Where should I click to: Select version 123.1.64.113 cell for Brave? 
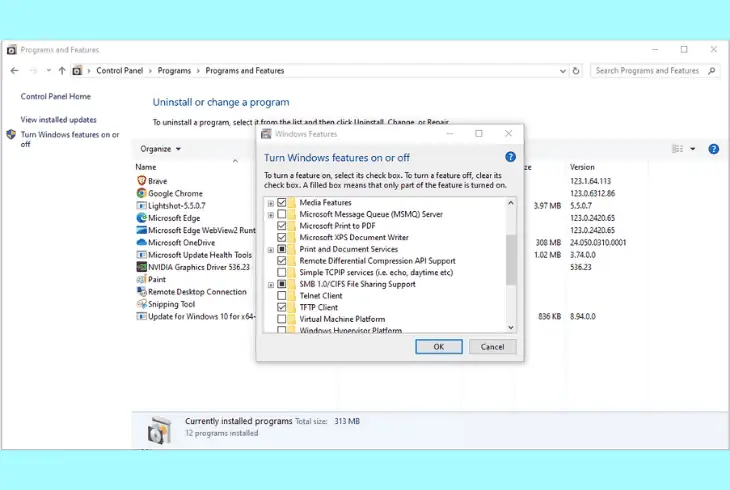(x=590, y=181)
